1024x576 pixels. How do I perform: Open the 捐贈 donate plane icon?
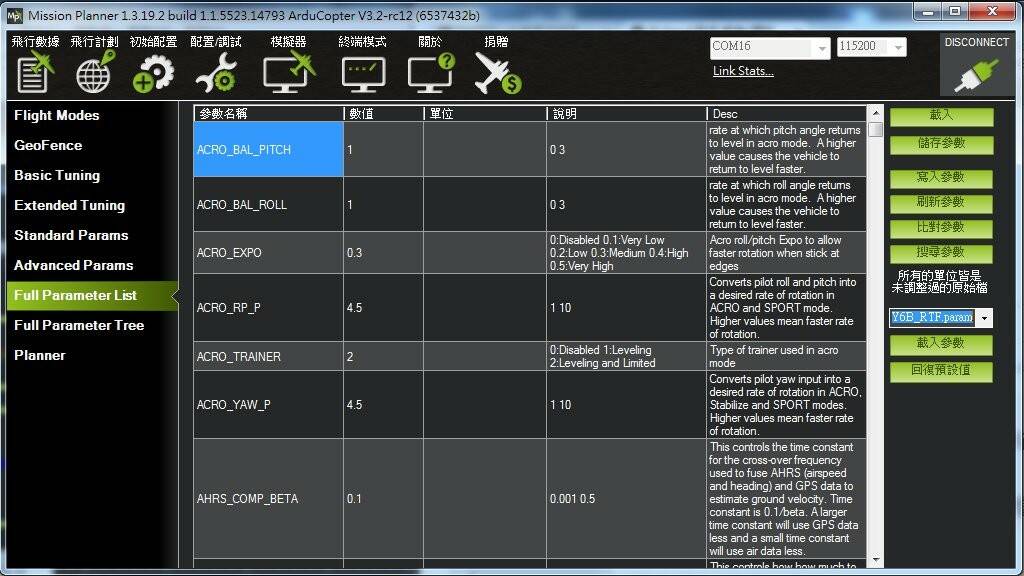tap(497, 64)
